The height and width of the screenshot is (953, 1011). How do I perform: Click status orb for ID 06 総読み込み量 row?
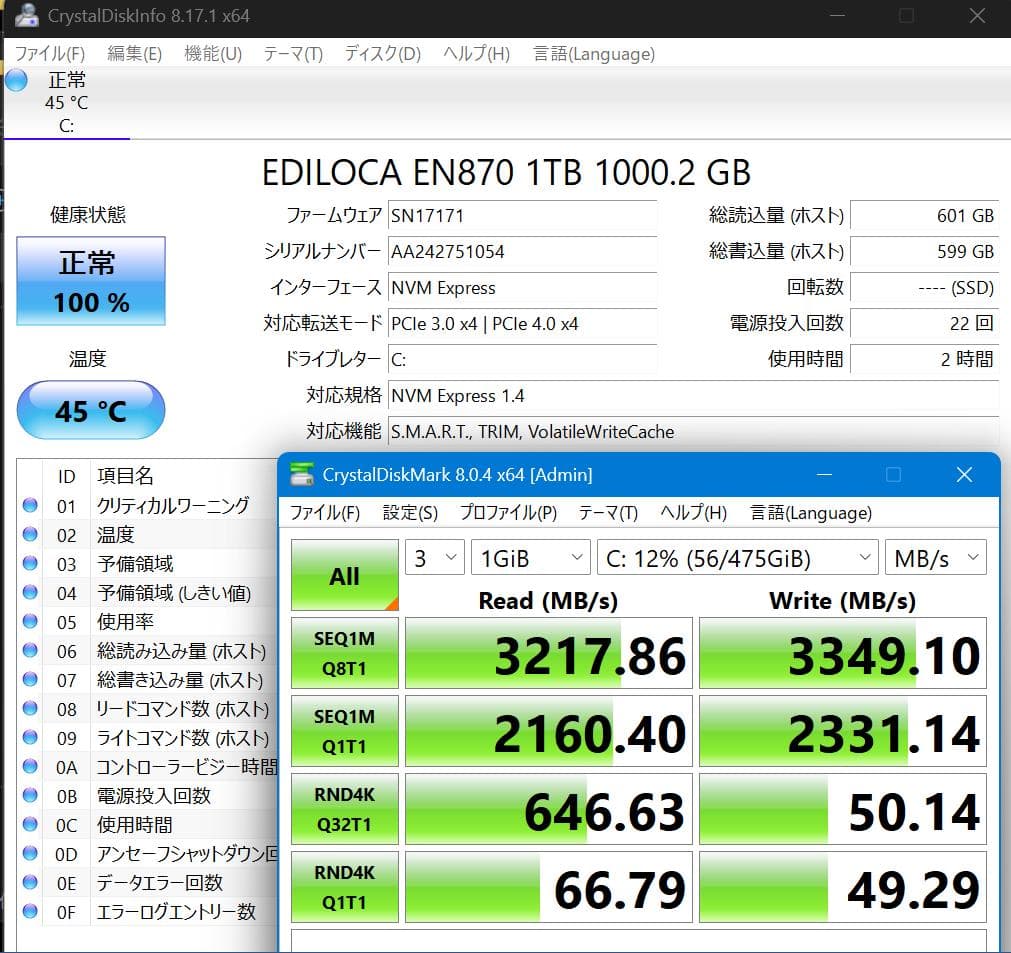coord(30,650)
